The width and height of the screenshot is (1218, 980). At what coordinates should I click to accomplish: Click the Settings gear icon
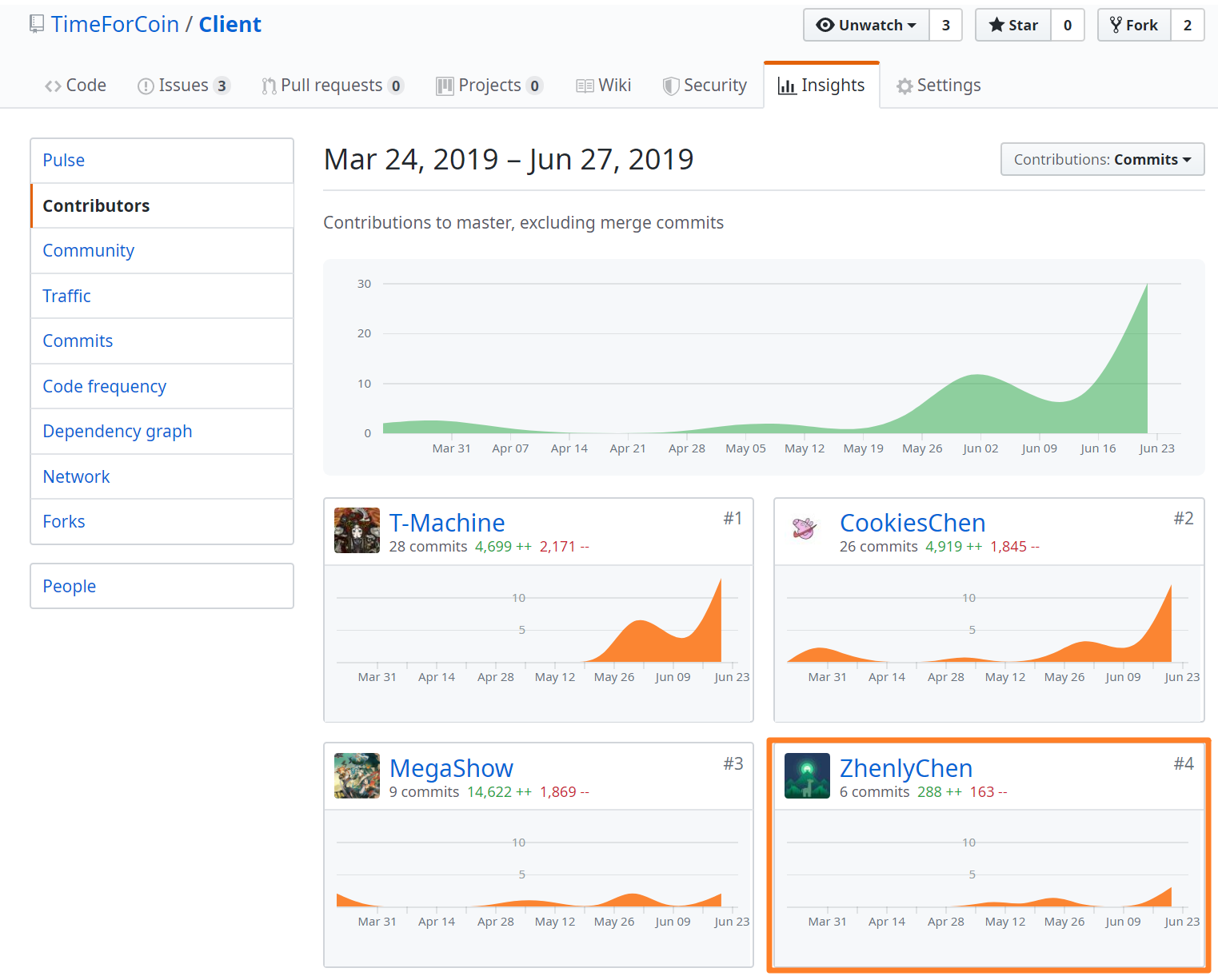tap(905, 86)
